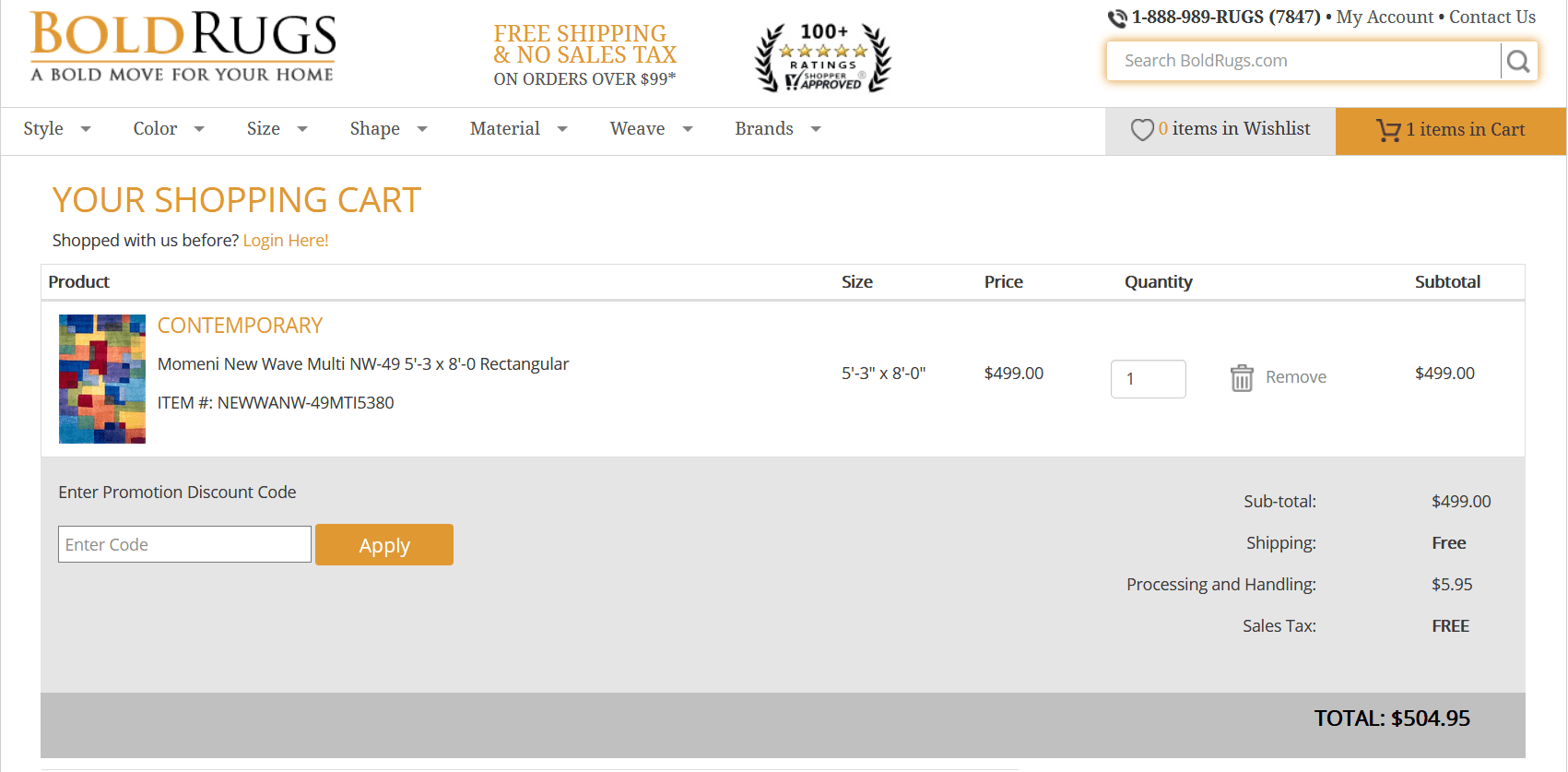The height and width of the screenshot is (772, 1568).
Task: Click the rug product thumbnail image
Action: pyautogui.click(x=102, y=379)
